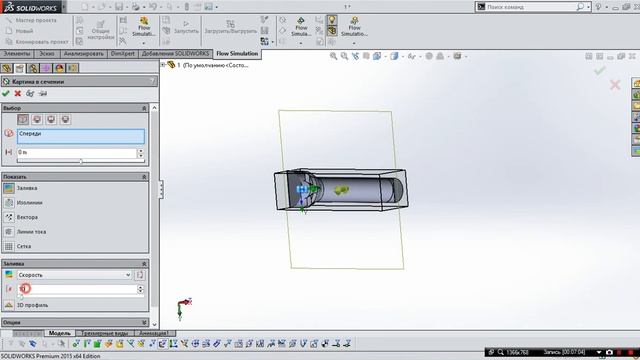The width and height of the screenshot is (640, 360).
Task: Click the number-of-levels spinner arrows
Action: (x=140, y=289)
